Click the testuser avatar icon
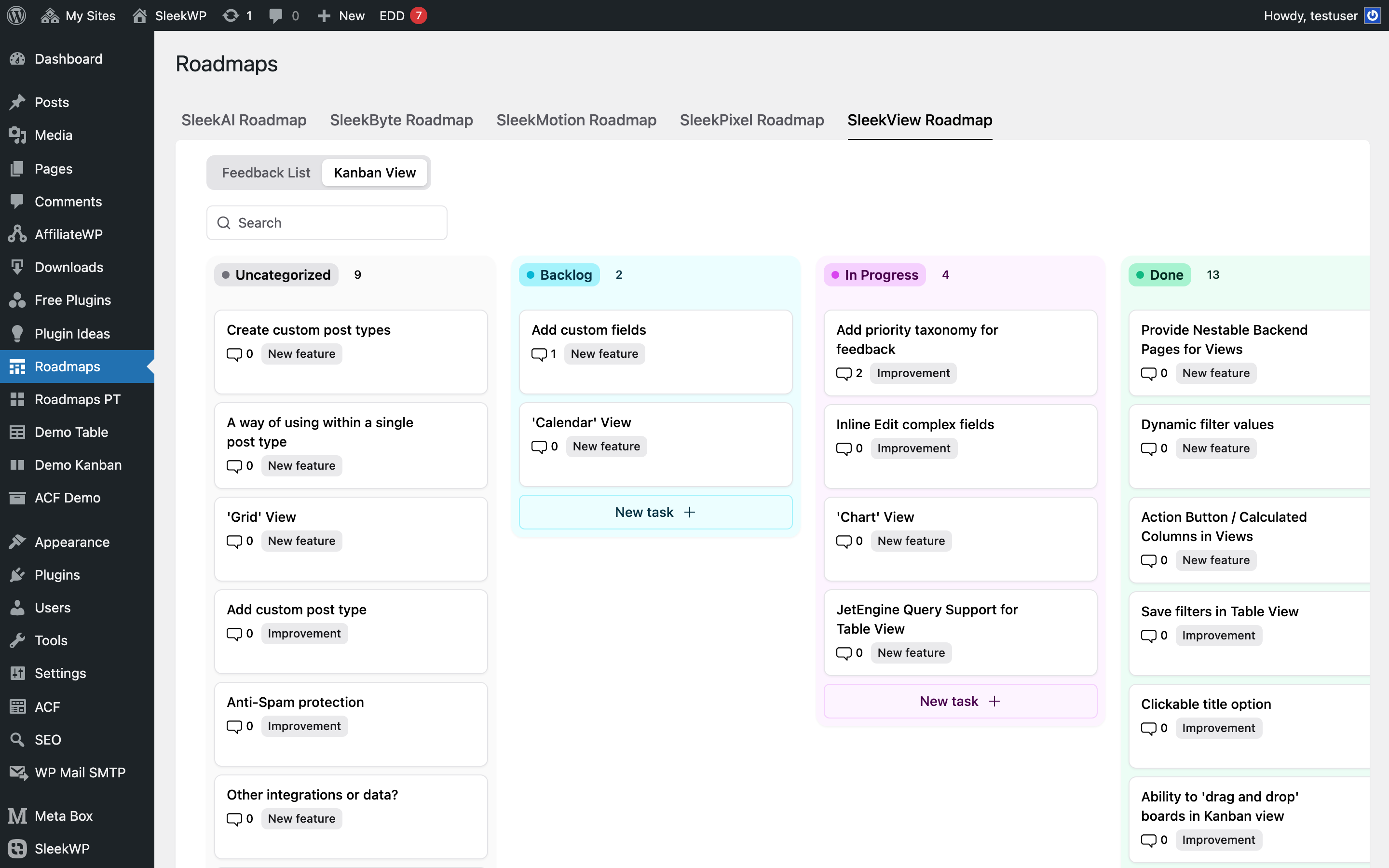 [x=1372, y=15]
